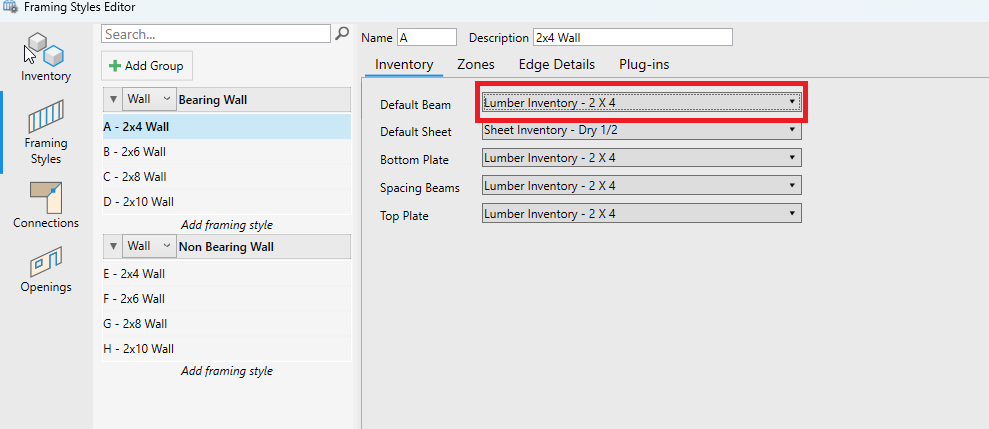Open Bearing Wall type dropdown
This screenshot has width=989, height=429.
(x=149, y=100)
